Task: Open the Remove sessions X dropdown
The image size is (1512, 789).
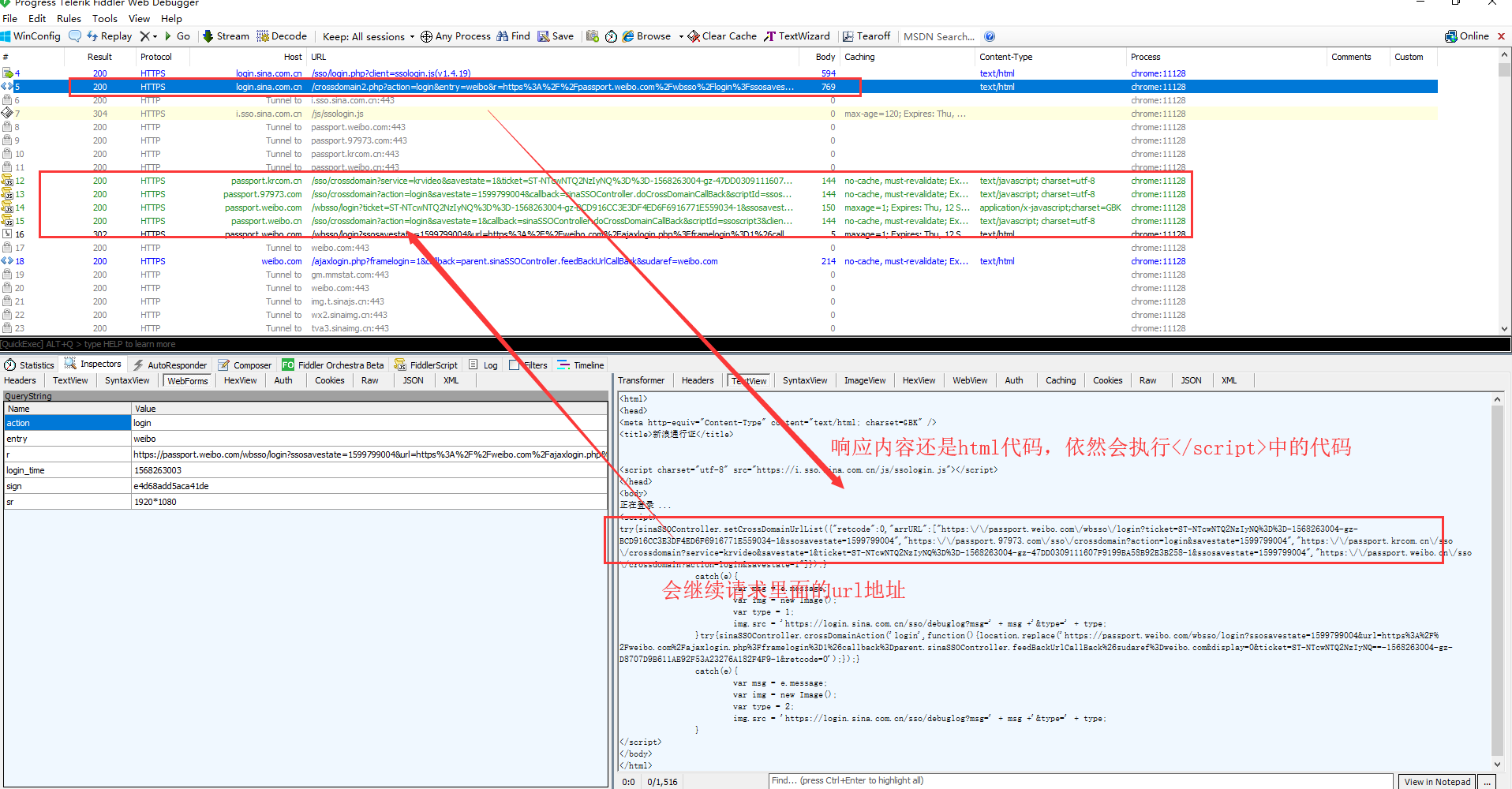Action: click(x=148, y=36)
